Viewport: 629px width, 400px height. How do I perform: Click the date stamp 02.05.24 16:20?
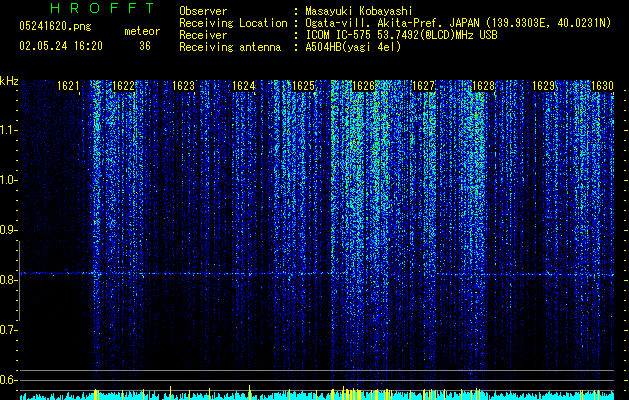[x=61, y=46]
